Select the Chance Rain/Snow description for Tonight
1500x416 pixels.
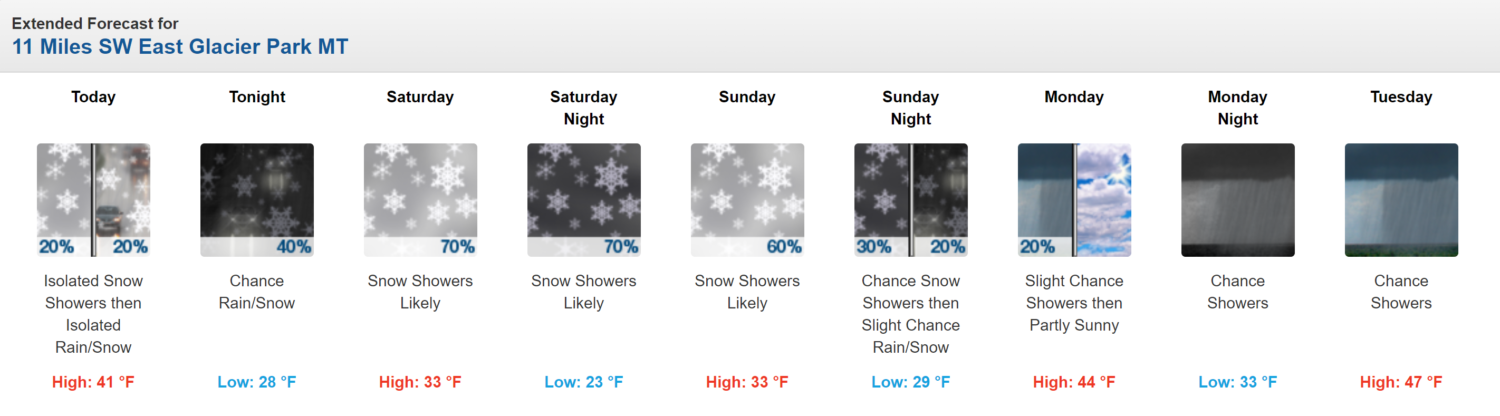tap(257, 292)
